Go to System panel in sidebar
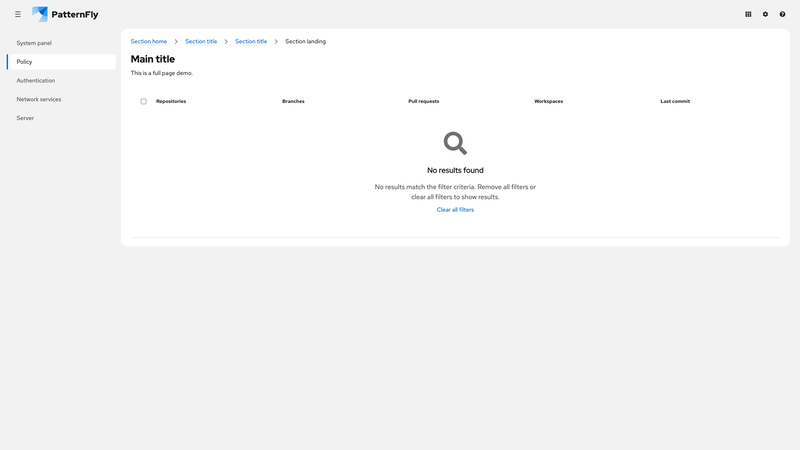 [61, 43]
